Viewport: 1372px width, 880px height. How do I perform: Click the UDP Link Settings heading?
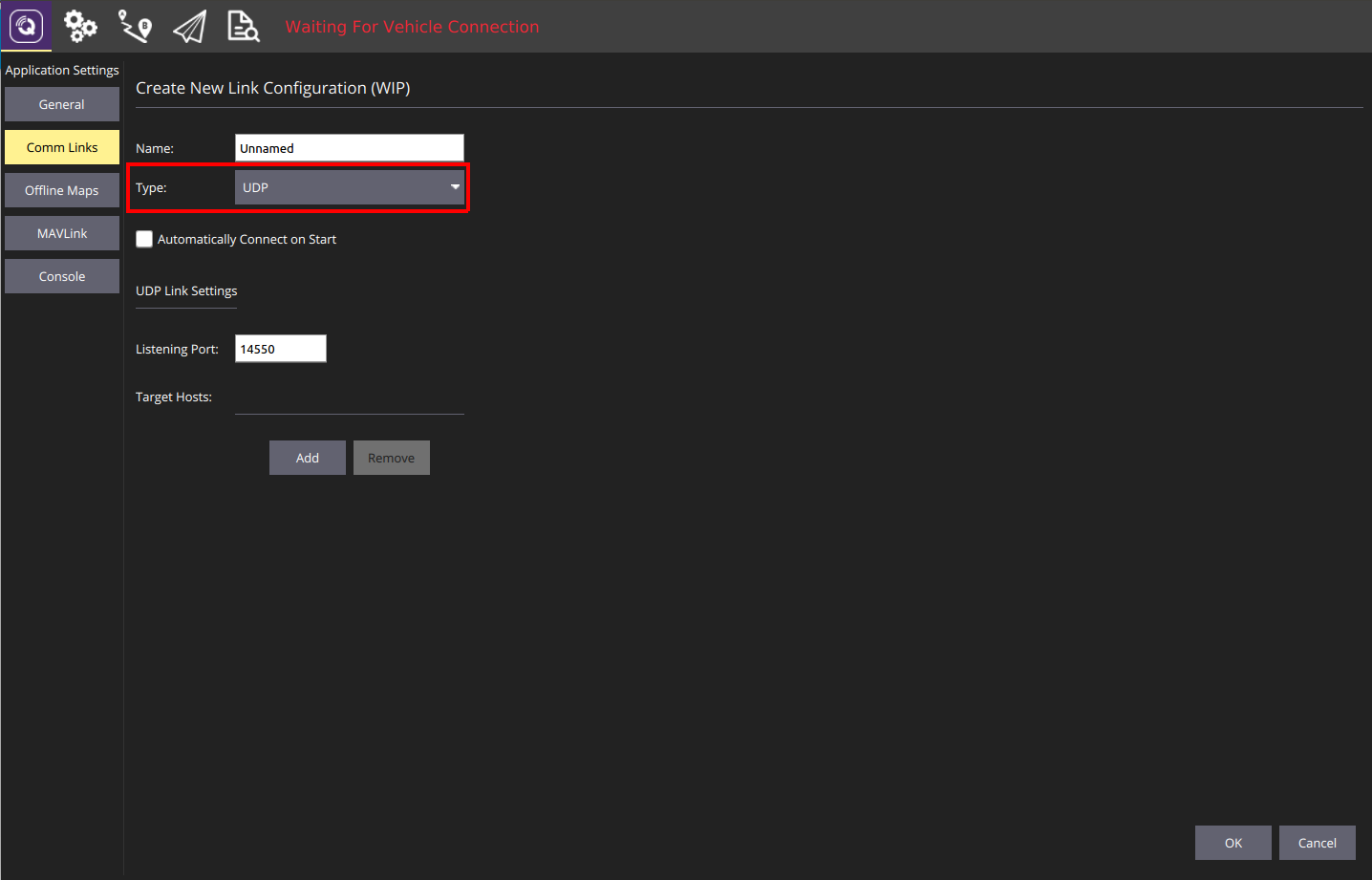point(186,290)
